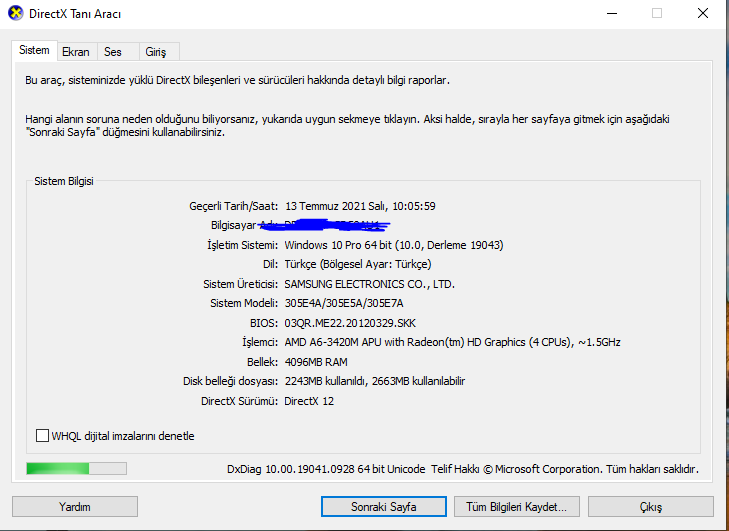This screenshot has height=531, width=729.
Task: Click the Sistem Bilgisi group heading
Action: click(64, 181)
